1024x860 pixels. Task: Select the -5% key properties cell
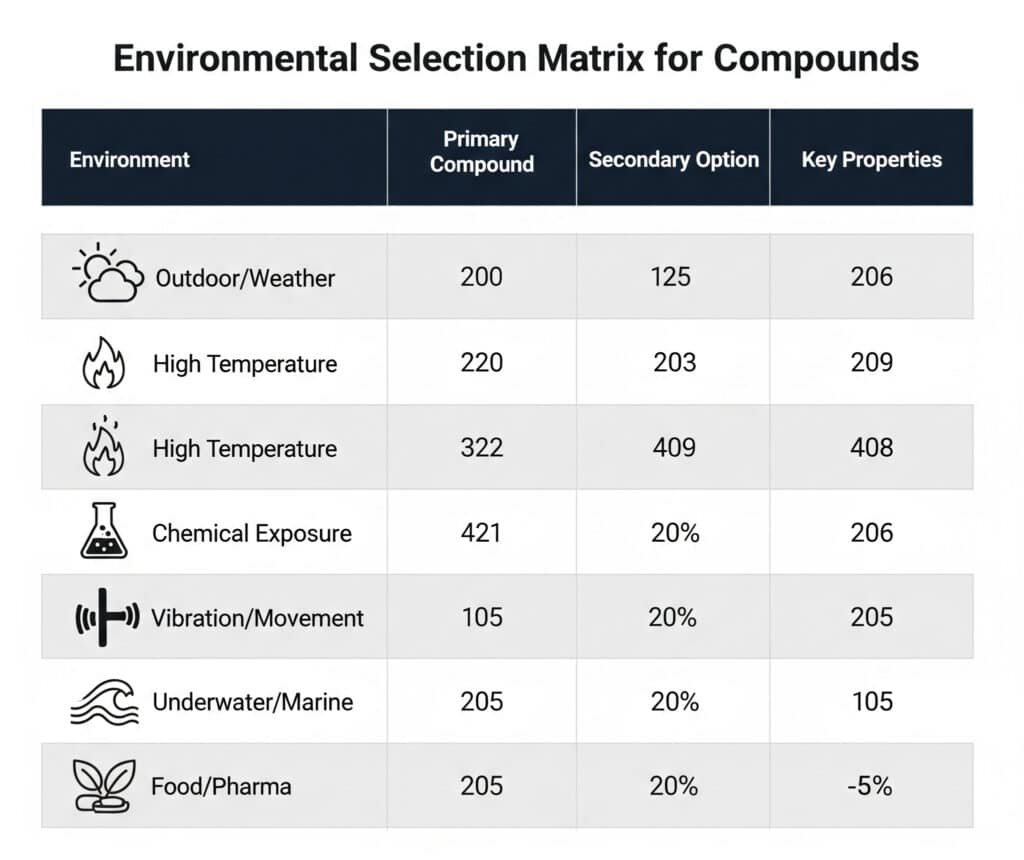coord(871,786)
